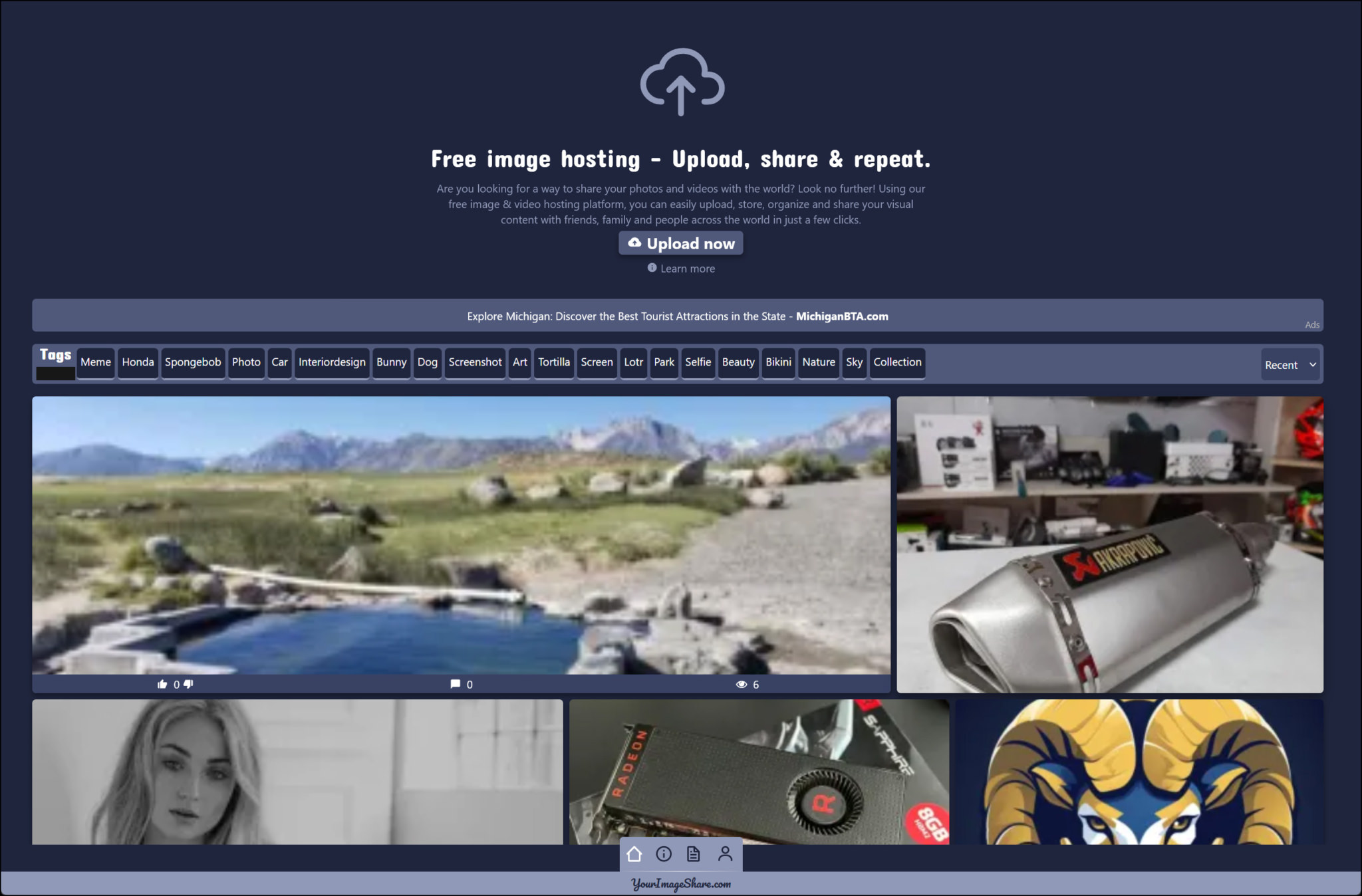Filter by the Spongebob tag

pos(193,362)
